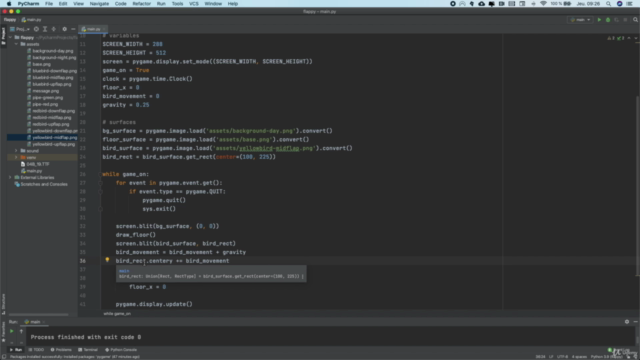Open the VCS menu

click(x=194, y=4)
